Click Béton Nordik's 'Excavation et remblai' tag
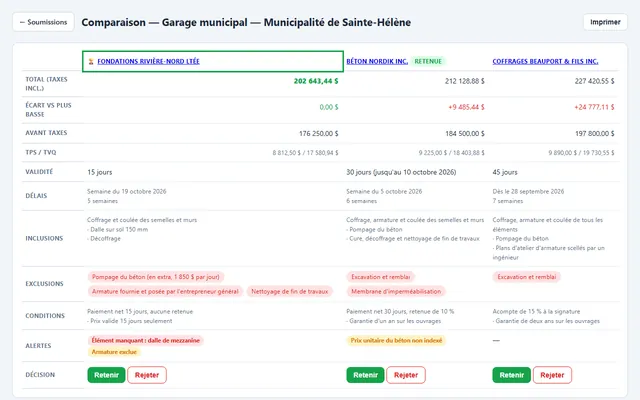Screen dimensions: 640x400 [380, 277]
